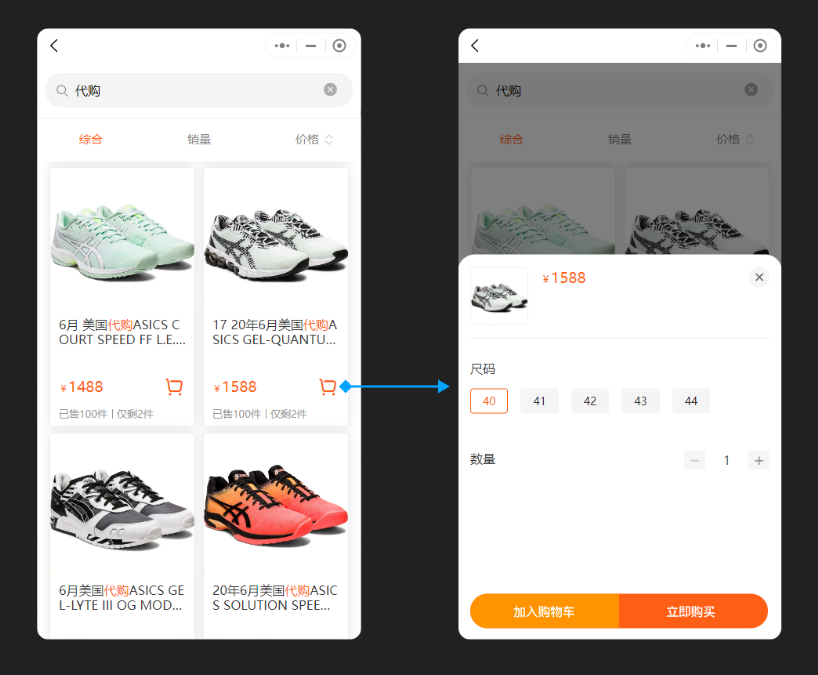Tap the cart icon beside ¥1588

pyautogui.click(x=328, y=387)
